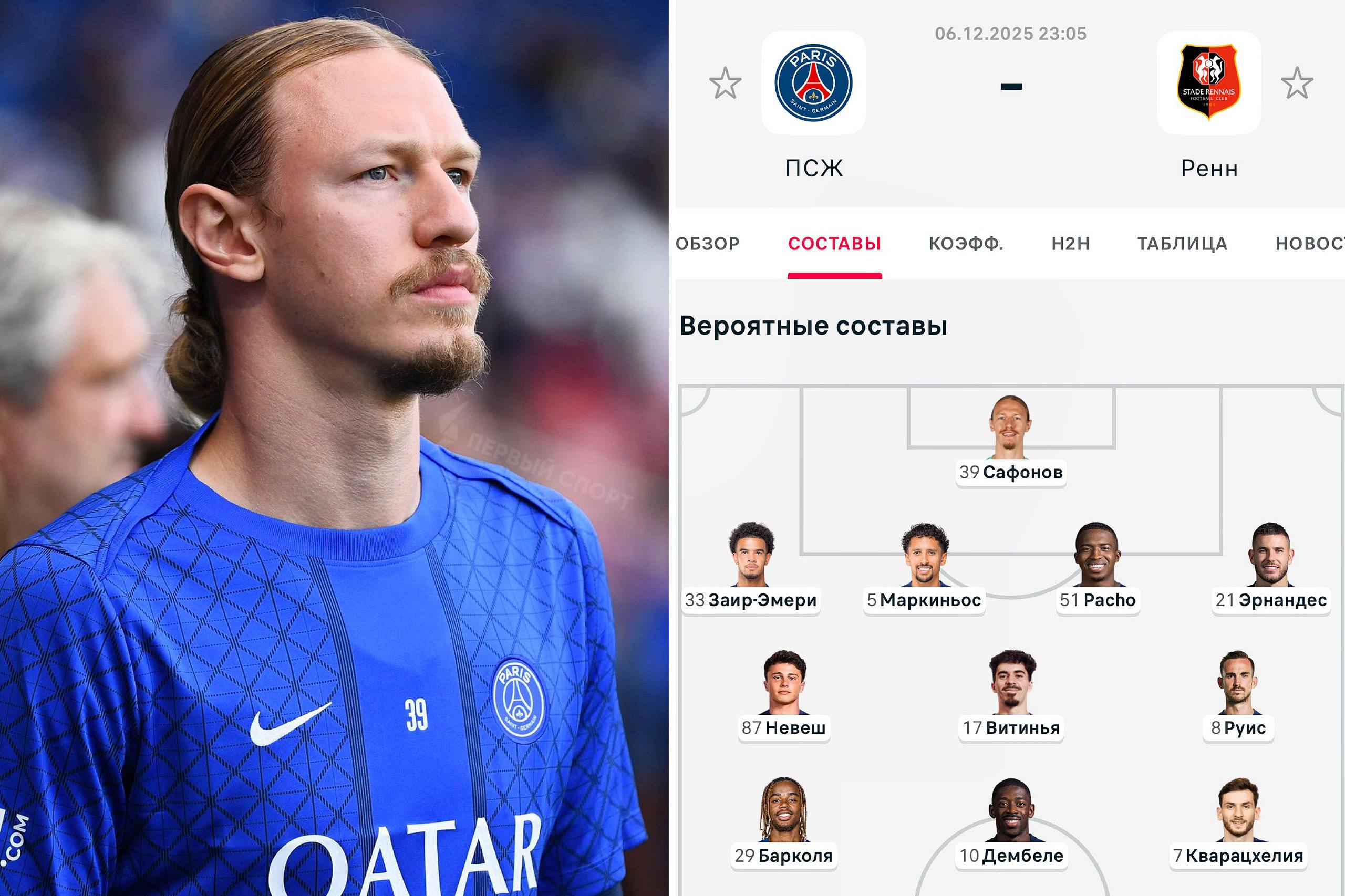Switch to the ОБЗОР tab
Viewport: 1345px width, 896px height.
pyautogui.click(x=708, y=244)
